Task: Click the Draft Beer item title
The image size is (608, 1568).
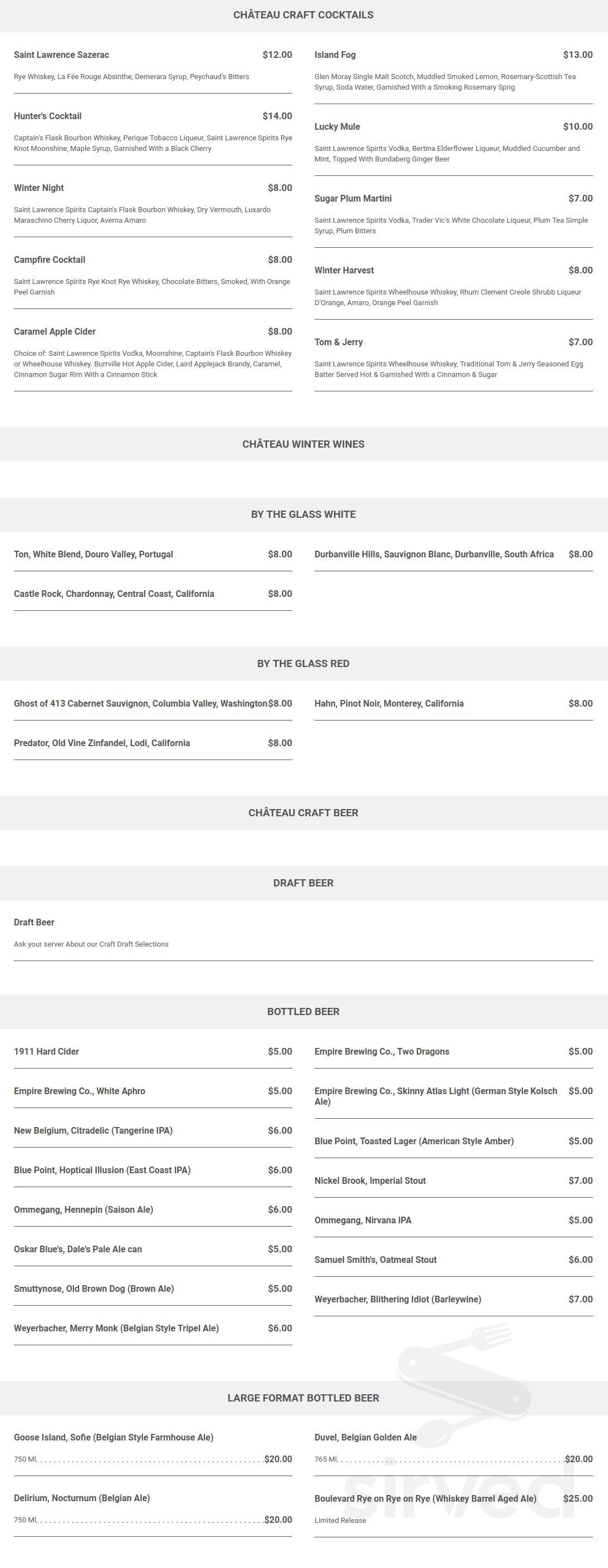Action: coord(34,922)
